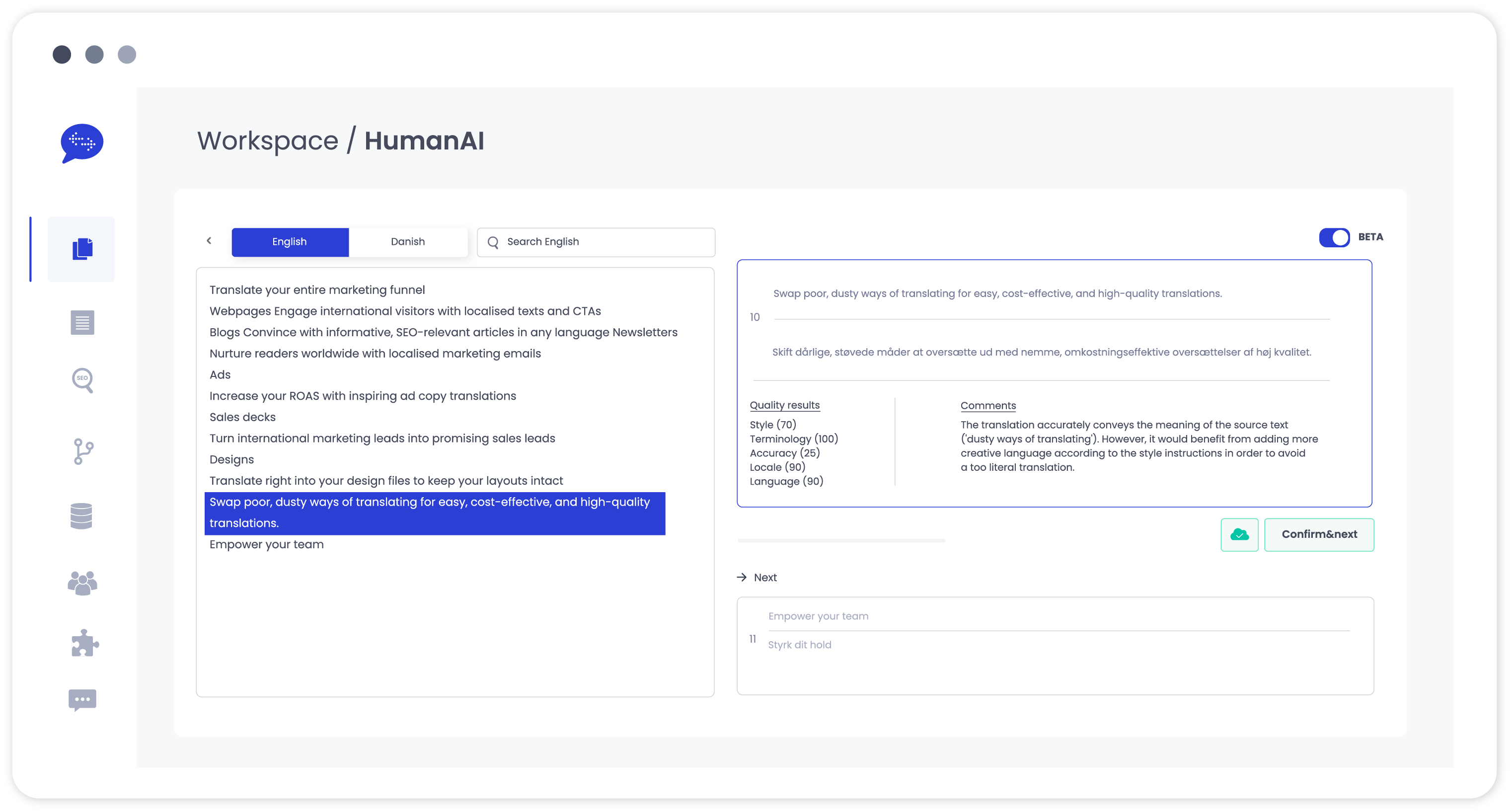Open the team members section
This screenshot has width=1512, height=812.
(x=82, y=583)
